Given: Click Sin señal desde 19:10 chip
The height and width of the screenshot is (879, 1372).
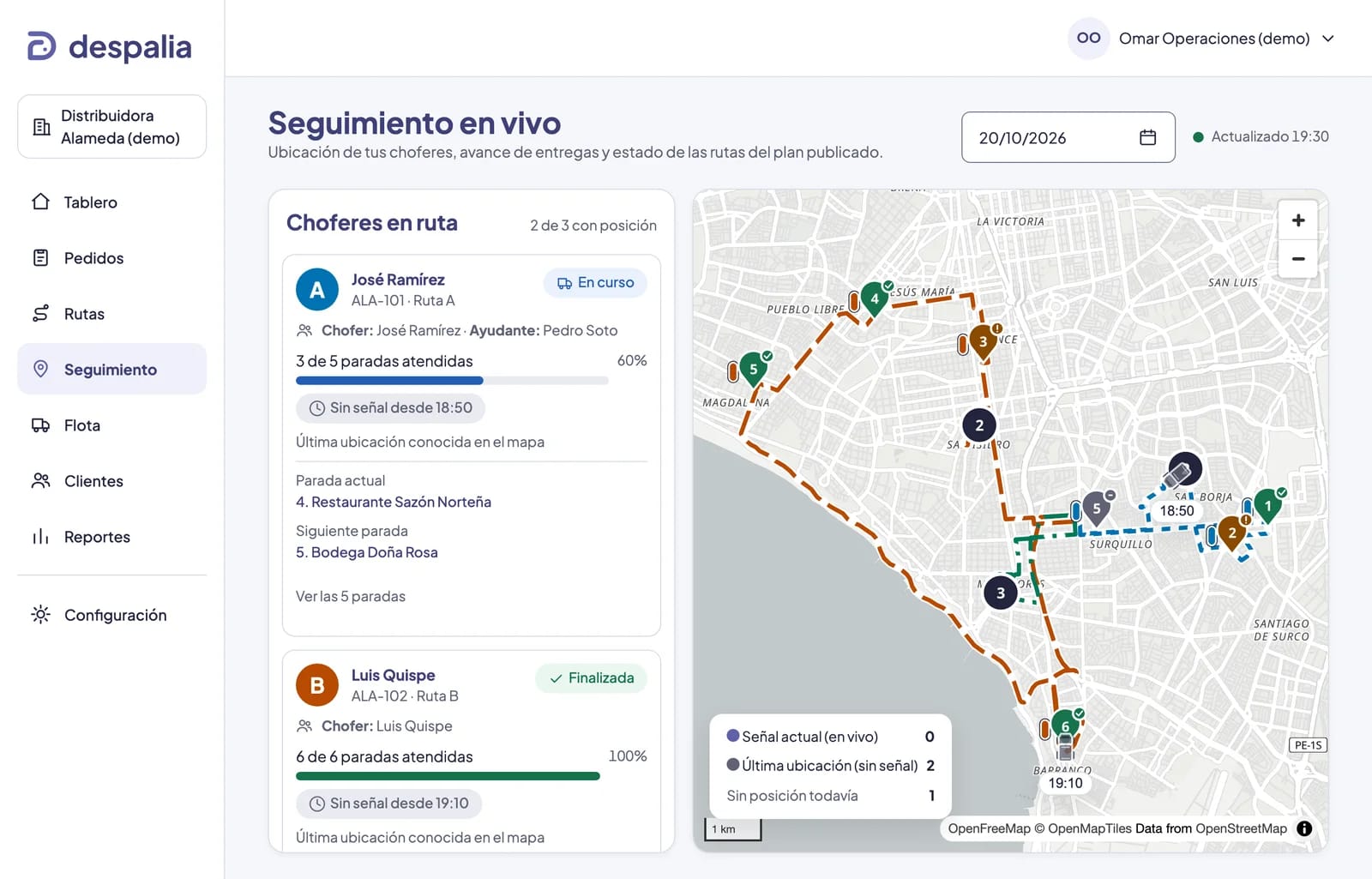Looking at the screenshot, I should [389, 804].
